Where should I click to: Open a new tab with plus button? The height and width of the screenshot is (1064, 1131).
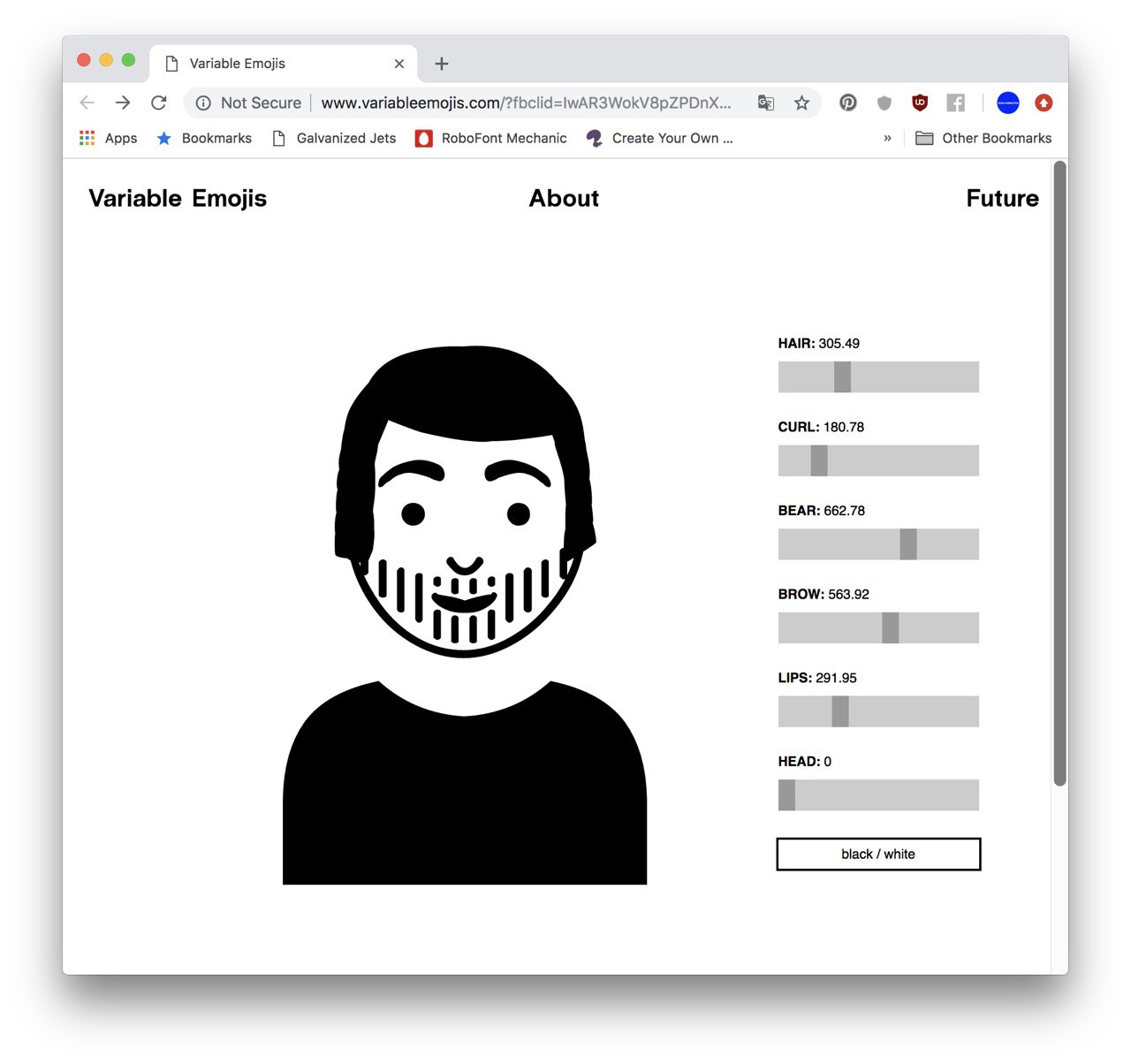(442, 64)
